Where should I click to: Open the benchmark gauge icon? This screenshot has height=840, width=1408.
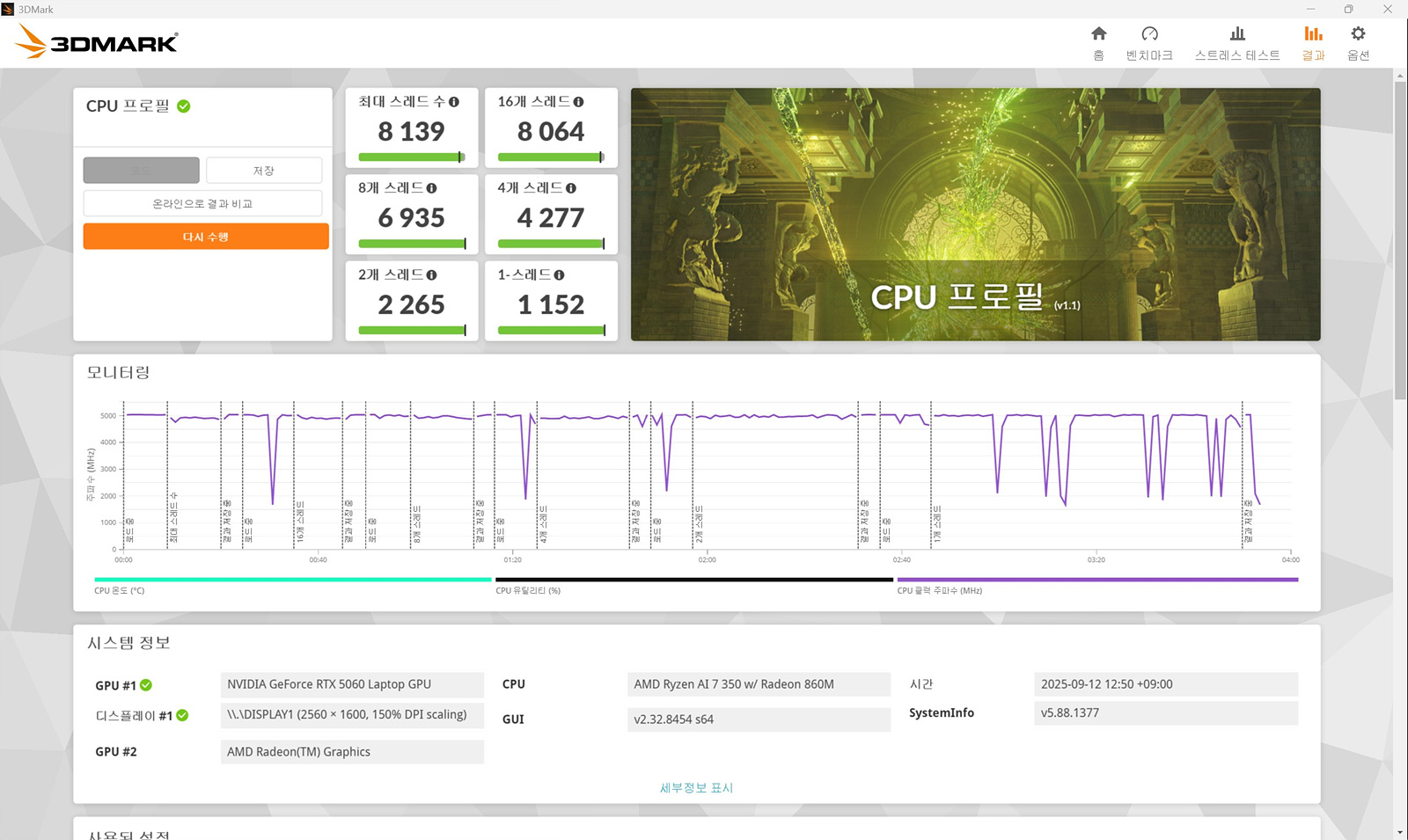coord(1149,33)
